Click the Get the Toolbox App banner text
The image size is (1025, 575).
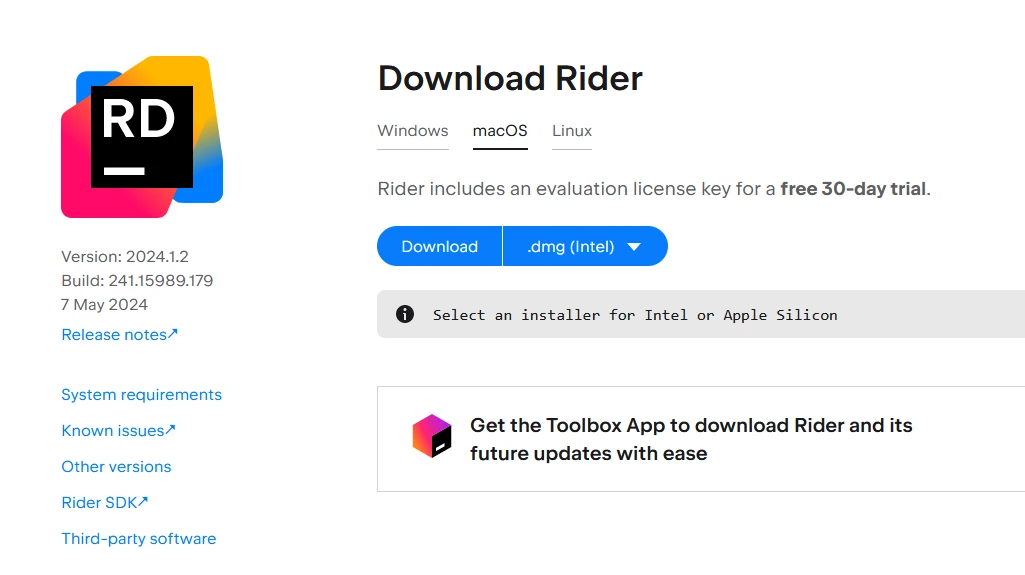[691, 439]
